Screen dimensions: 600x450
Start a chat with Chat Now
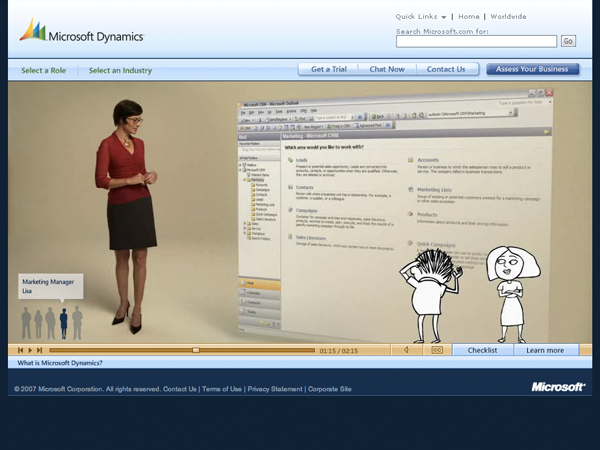coord(387,69)
